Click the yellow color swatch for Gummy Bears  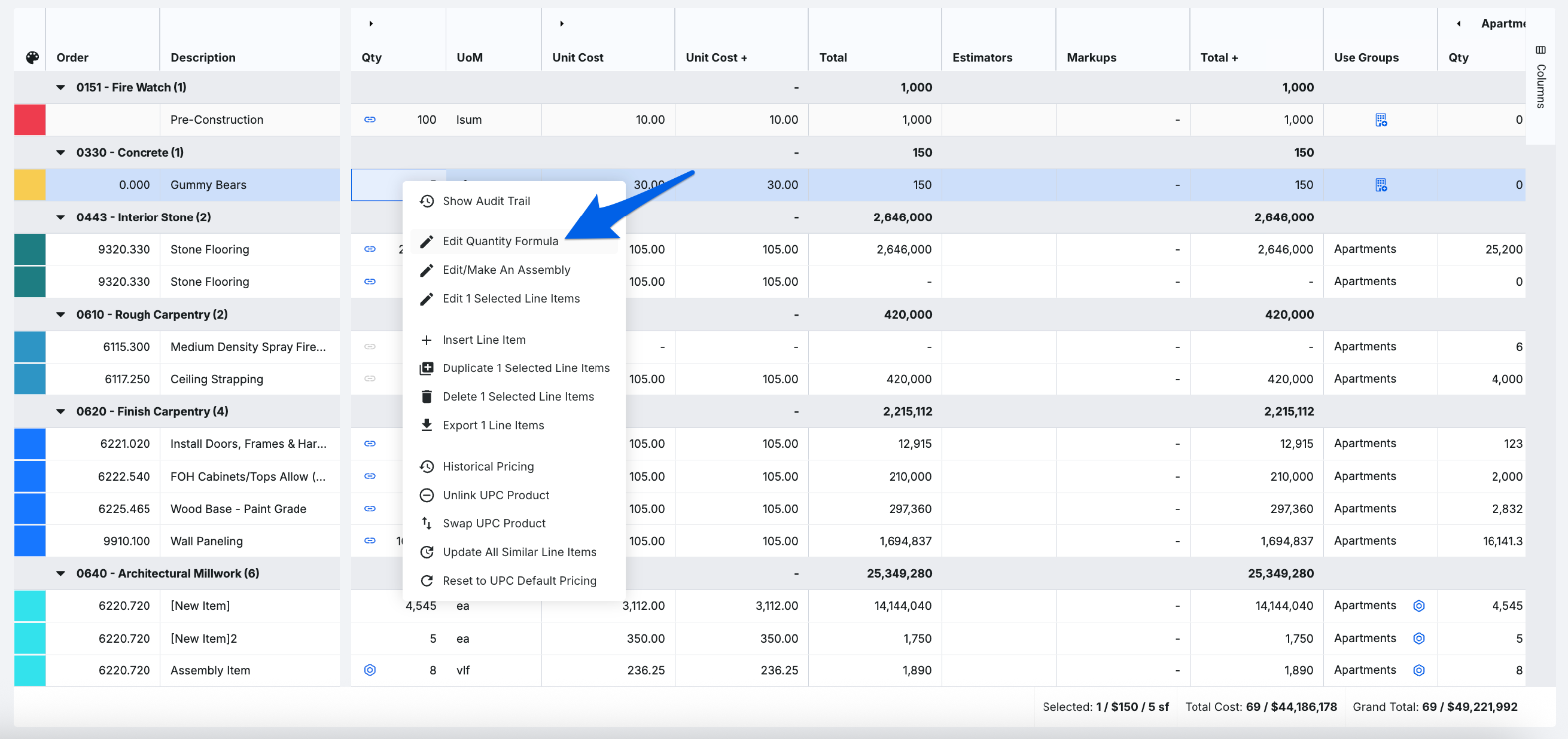tap(30, 185)
